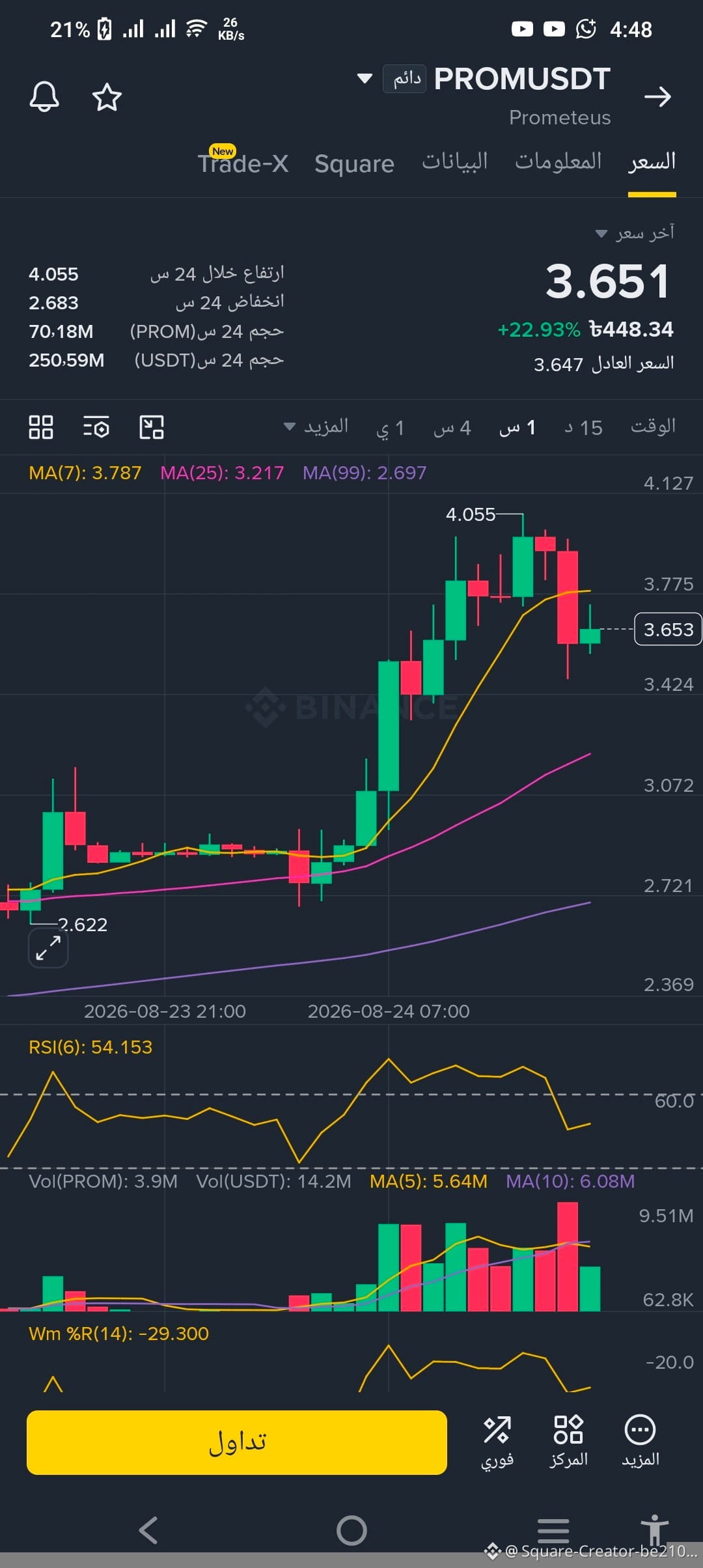Tap the دائم perpetual badge
The height and width of the screenshot is (1568, 703).
[x=404, y=79]
